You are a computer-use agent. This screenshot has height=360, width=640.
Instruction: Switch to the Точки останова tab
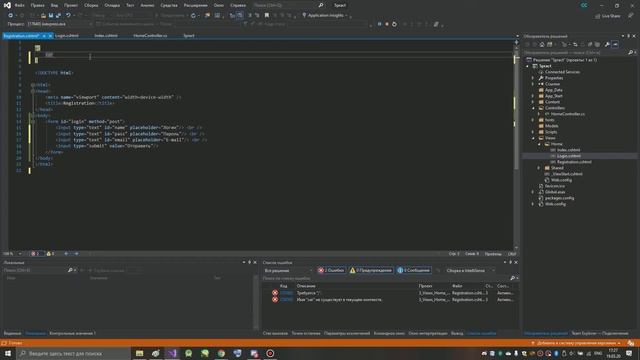tap(306, 333)
